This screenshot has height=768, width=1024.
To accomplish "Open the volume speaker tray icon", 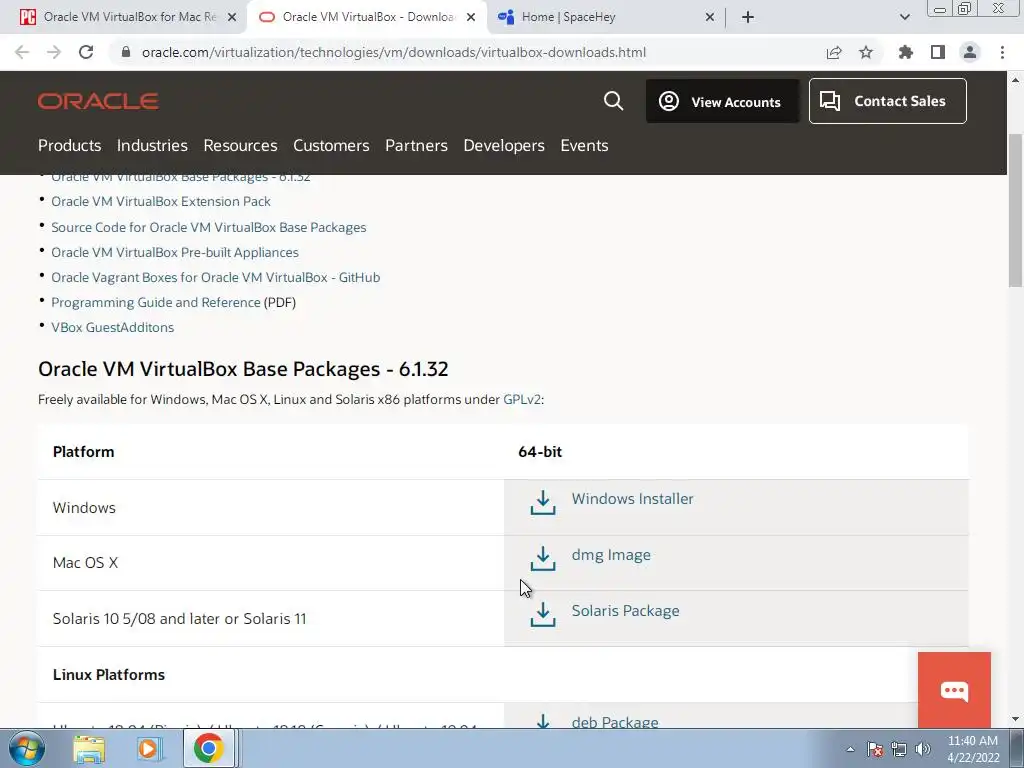I will (x=923, y=749).
